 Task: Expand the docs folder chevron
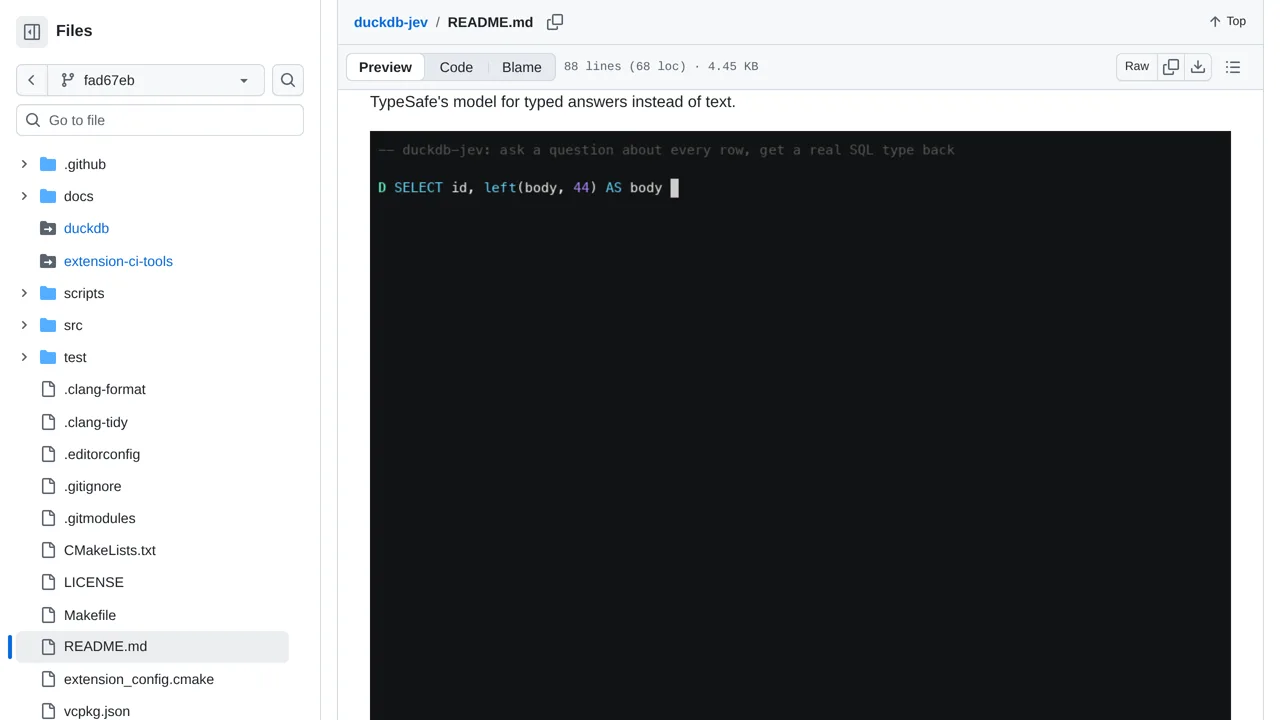(x=24, y=196)
